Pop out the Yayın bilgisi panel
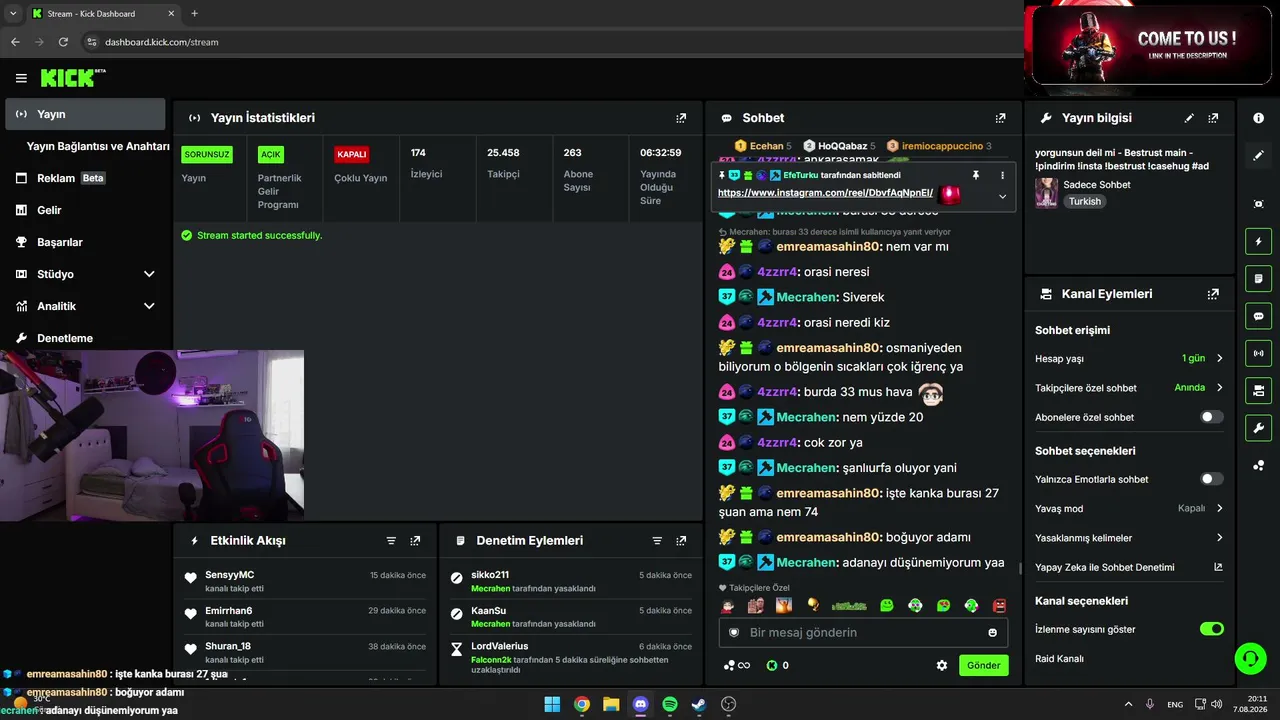Viewport: 1280px width, 720px height. point(1213,118)
